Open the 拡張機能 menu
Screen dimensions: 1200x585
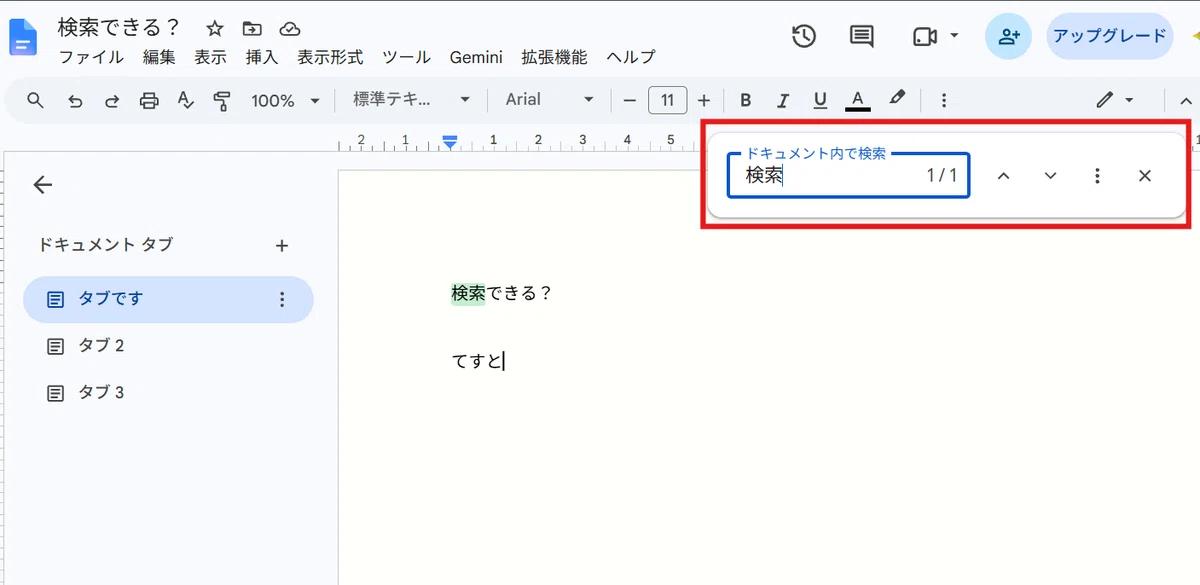554,57
